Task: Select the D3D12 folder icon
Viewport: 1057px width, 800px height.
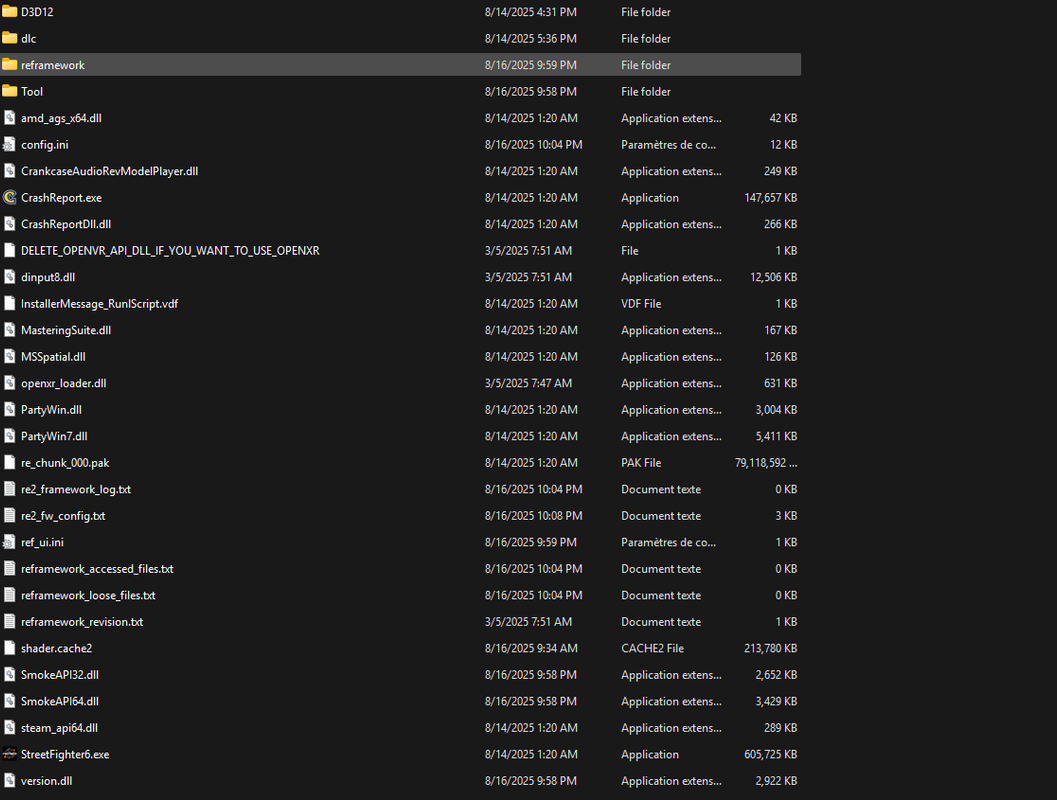Action: (9, 11)
